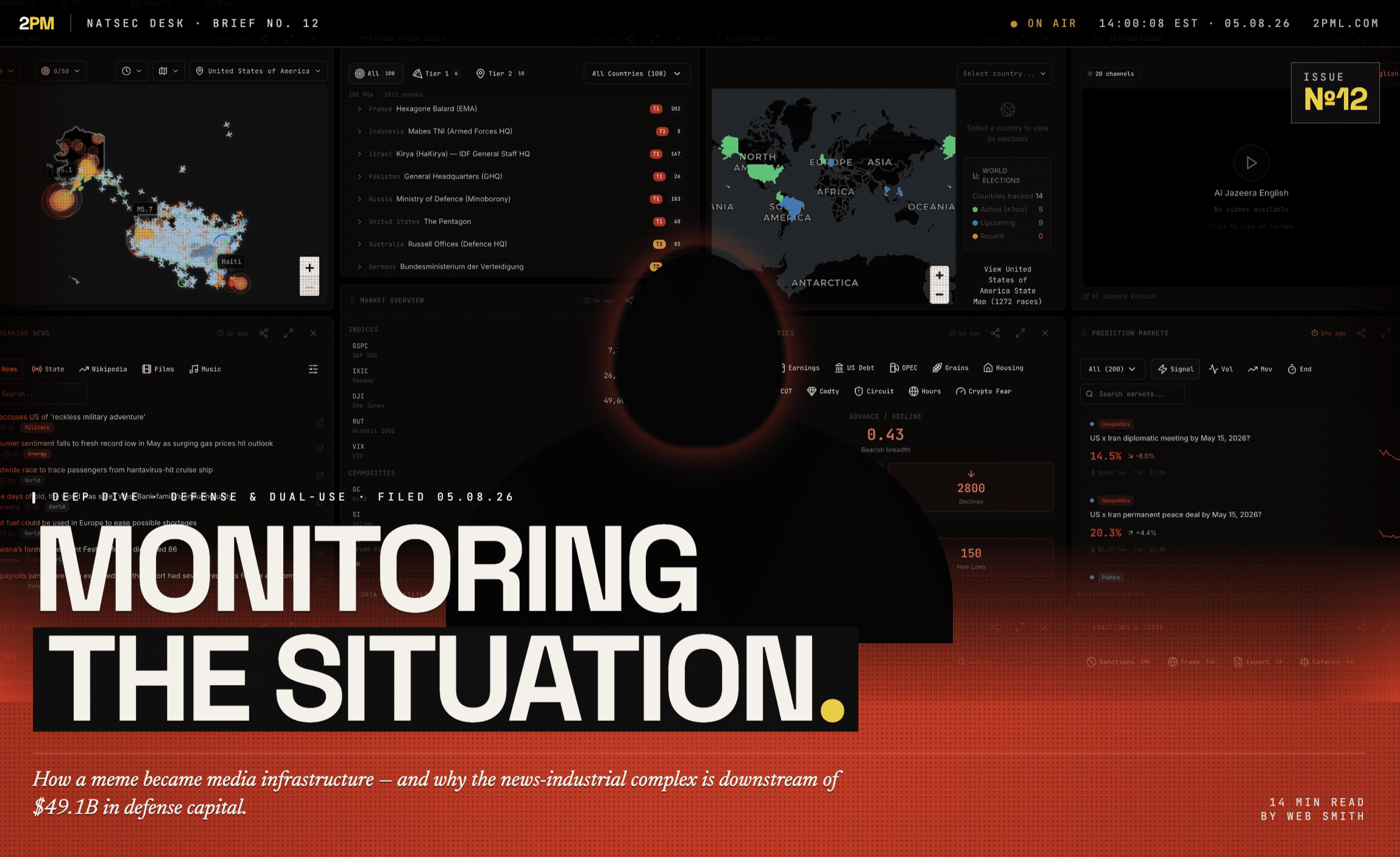The image size is (1400, 857).
Task: Select the Hours globe tab
Action: click(x=925, y=391)
